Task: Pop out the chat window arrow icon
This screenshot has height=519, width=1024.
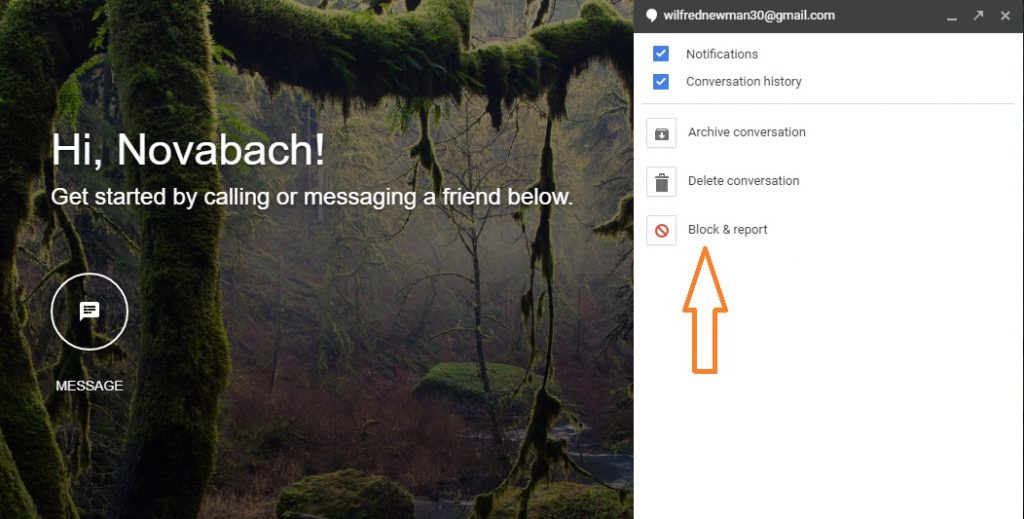Action: (x=978, y=16)
